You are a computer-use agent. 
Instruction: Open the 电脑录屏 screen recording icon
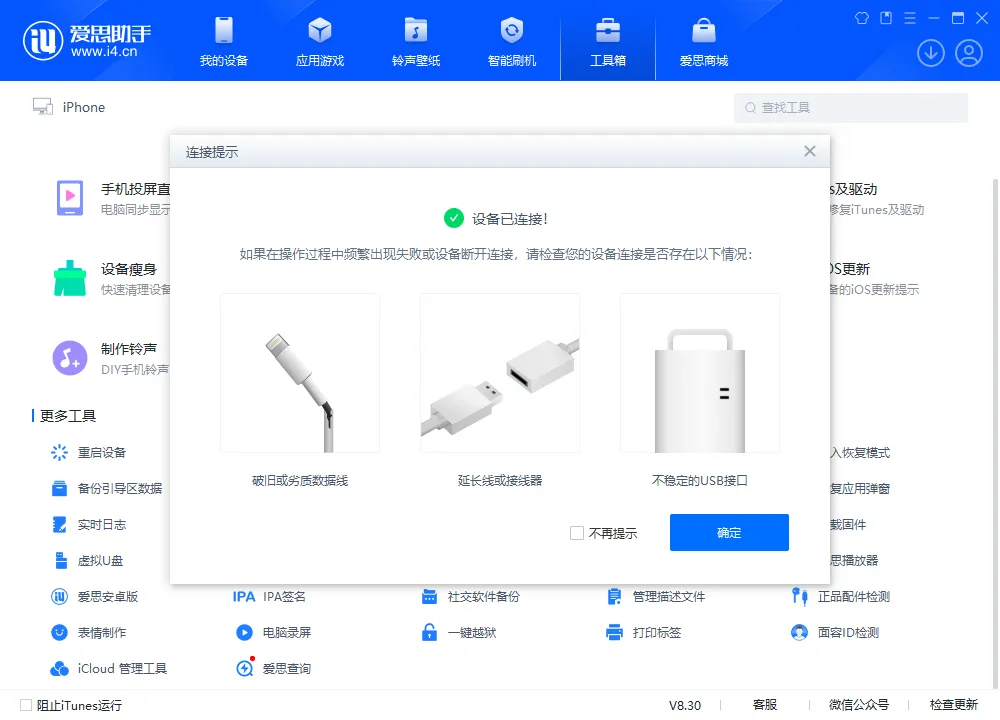(x=244, y=633)
